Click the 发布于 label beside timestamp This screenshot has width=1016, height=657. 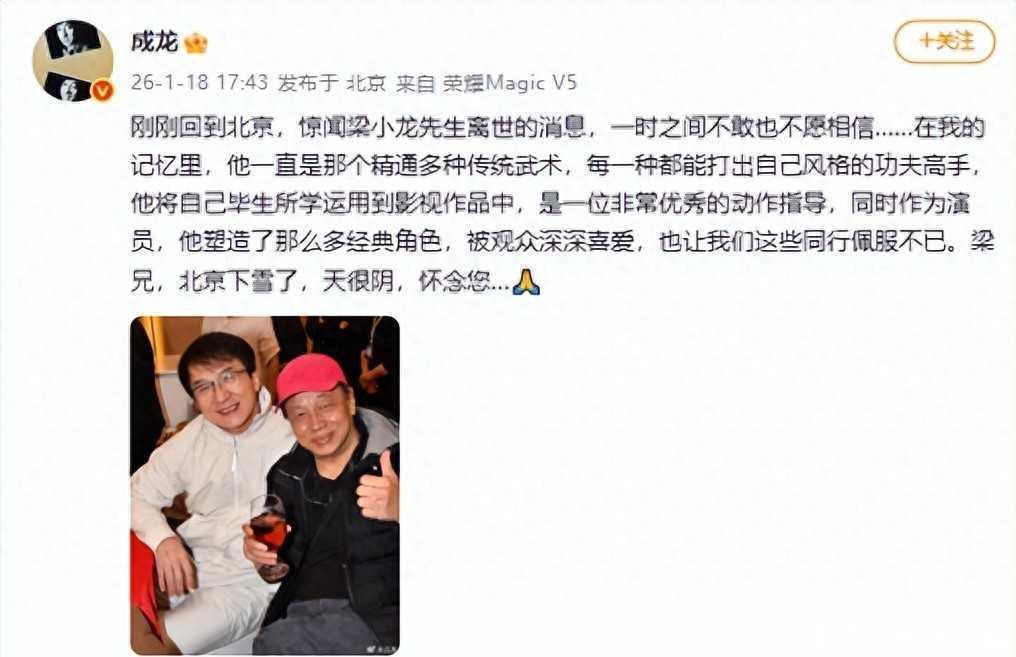coord(308,83)
